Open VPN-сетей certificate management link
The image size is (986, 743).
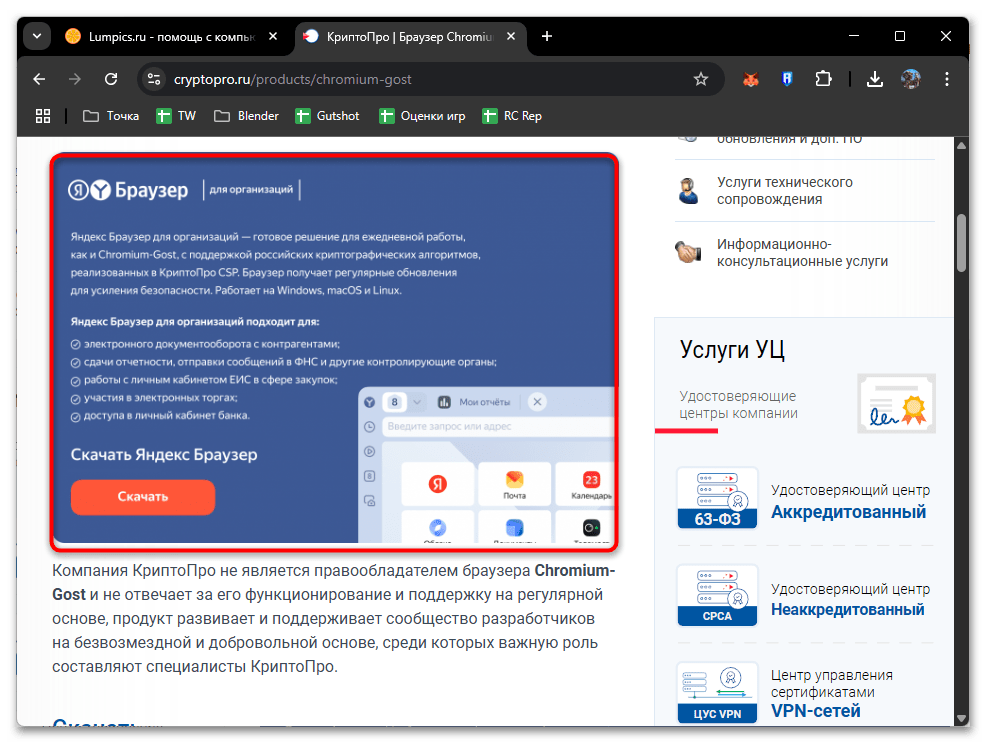click(x=816, y=711)
